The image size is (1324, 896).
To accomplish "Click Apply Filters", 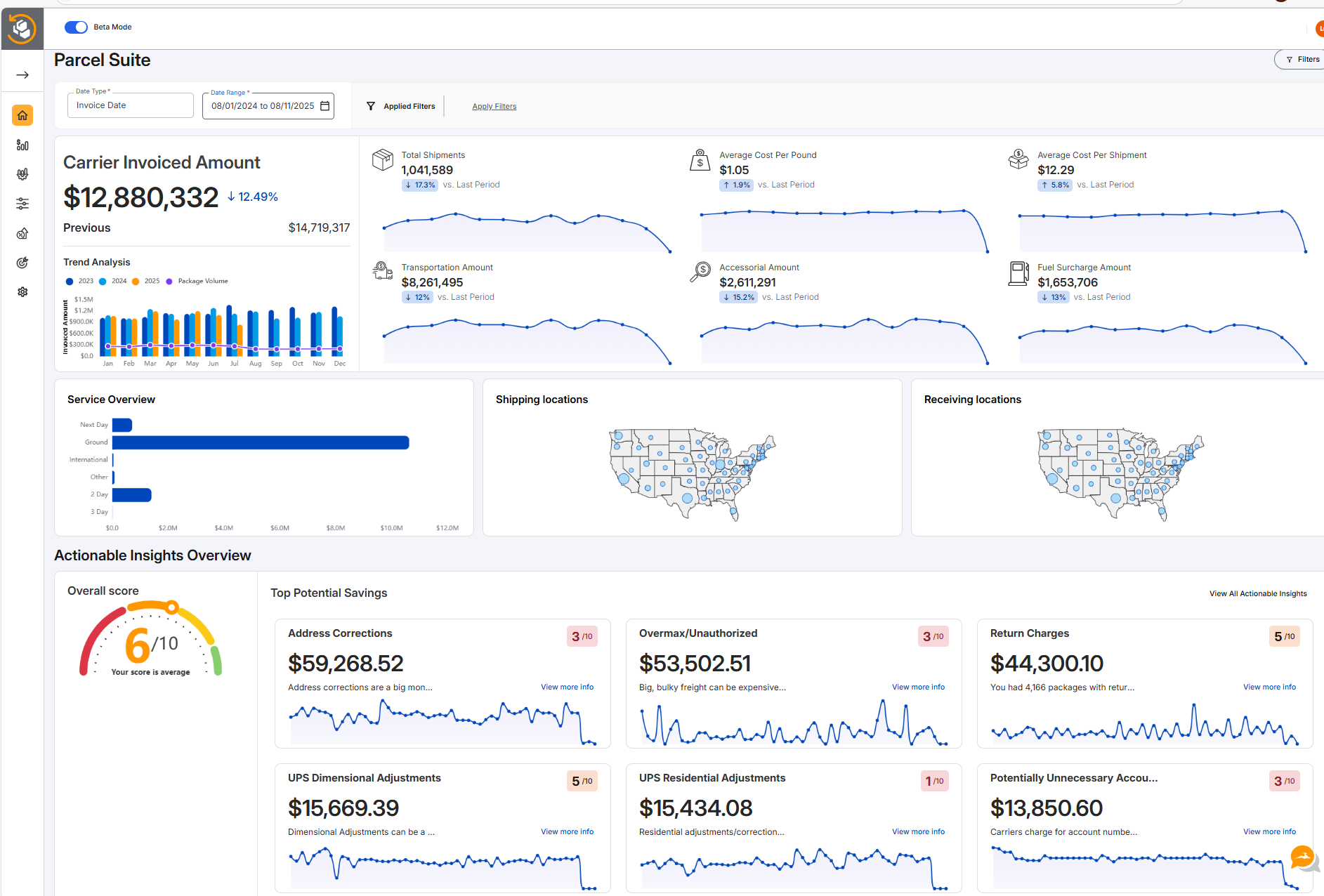I will [494, 106].
